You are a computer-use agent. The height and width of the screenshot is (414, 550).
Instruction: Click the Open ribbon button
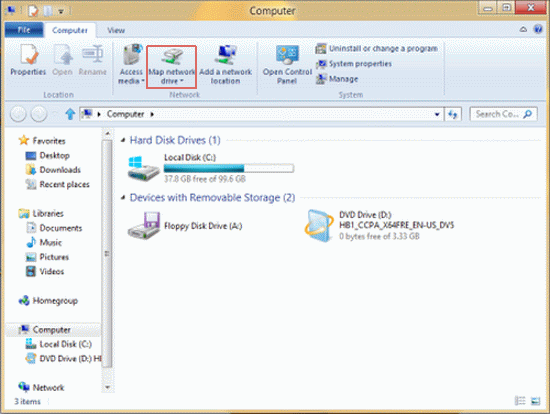62,60
